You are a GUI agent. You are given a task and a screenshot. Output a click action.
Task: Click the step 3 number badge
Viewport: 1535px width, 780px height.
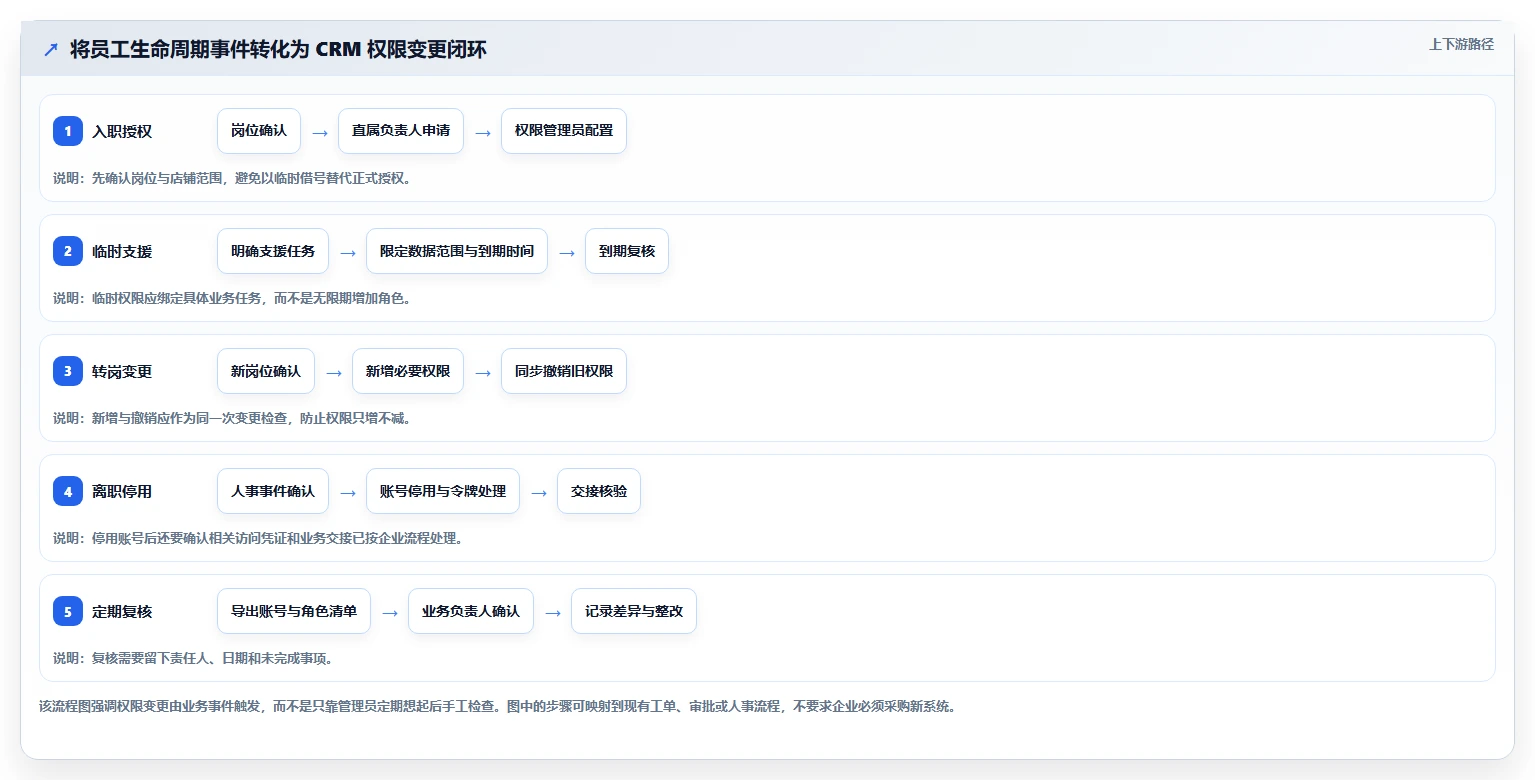tap(68, 371)
